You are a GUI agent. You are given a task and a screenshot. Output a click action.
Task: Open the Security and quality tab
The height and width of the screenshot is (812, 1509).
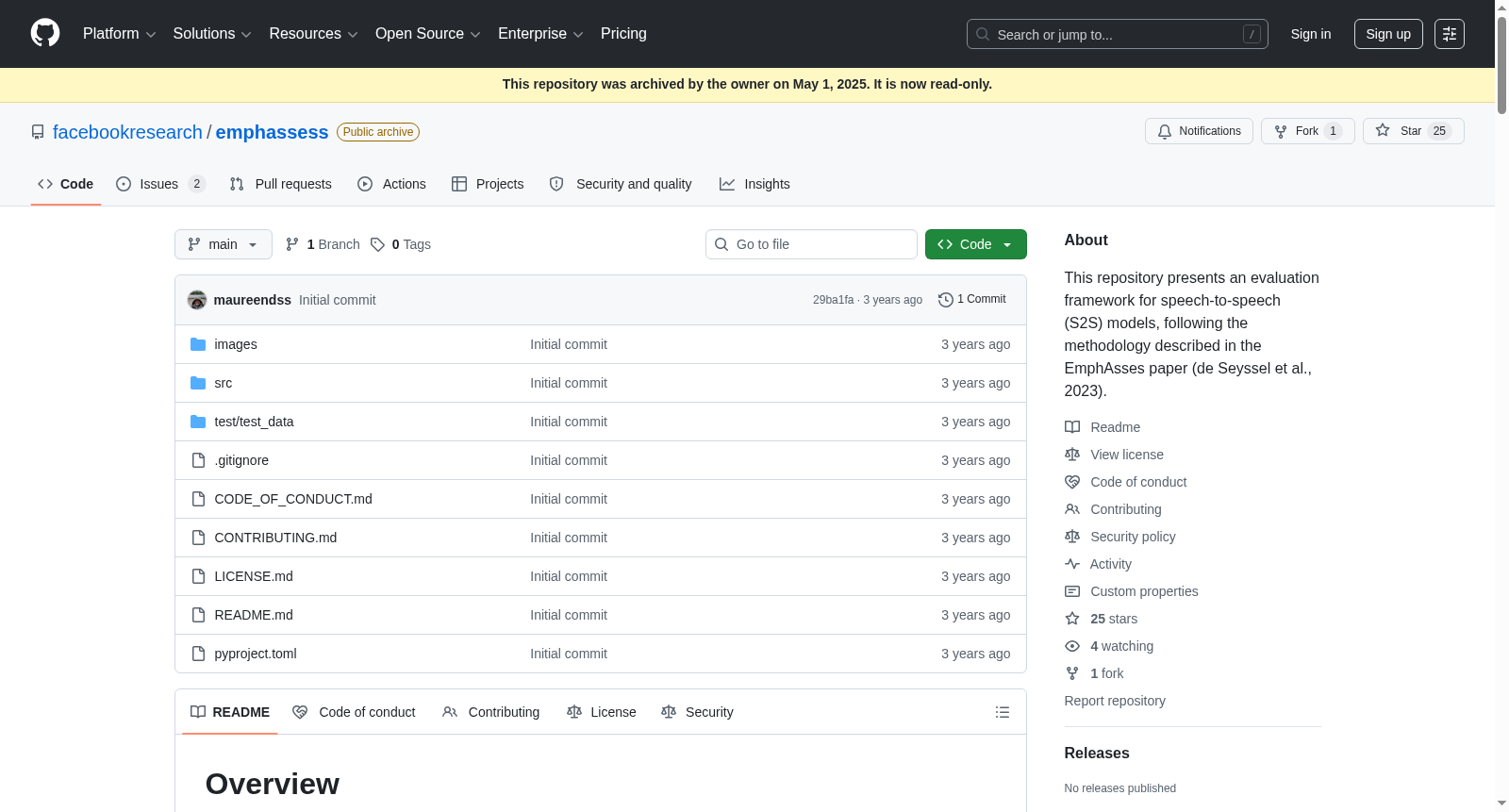click(621, 184)
